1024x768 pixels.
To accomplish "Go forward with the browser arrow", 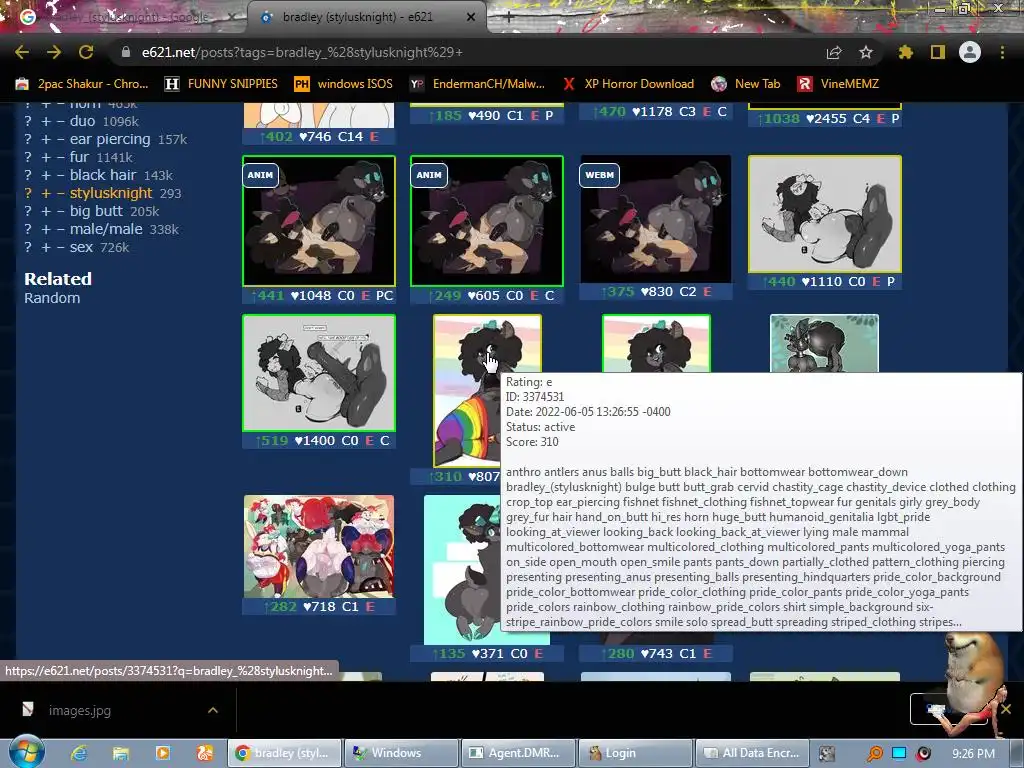I will tap(54, 52).
